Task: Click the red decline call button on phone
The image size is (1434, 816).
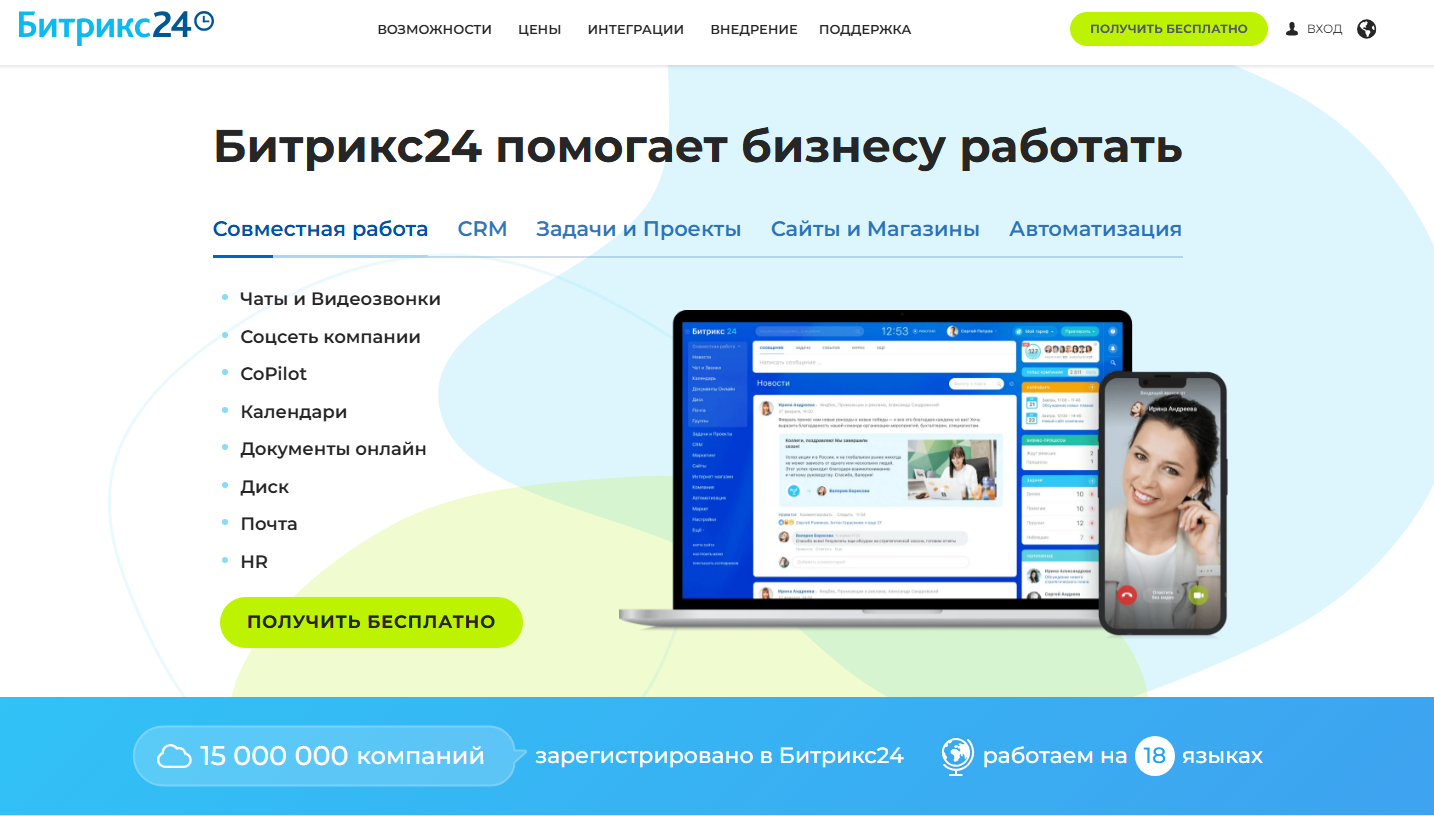Action: pos(1127,595)
